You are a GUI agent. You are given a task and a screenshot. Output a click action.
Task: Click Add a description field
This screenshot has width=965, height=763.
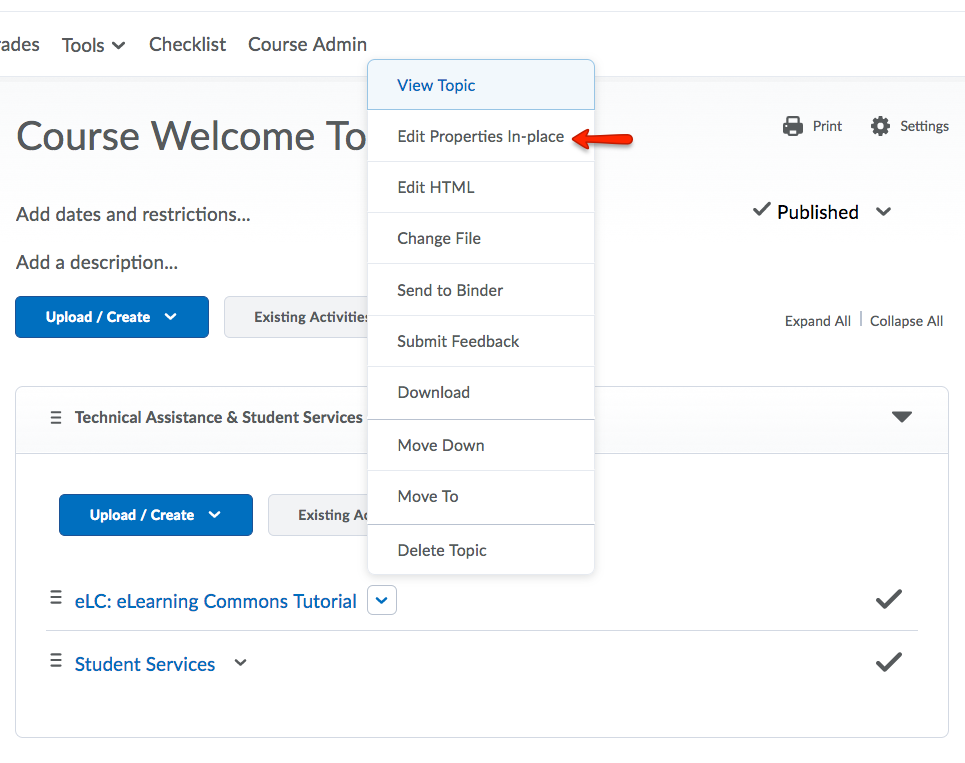click(97, 263)
